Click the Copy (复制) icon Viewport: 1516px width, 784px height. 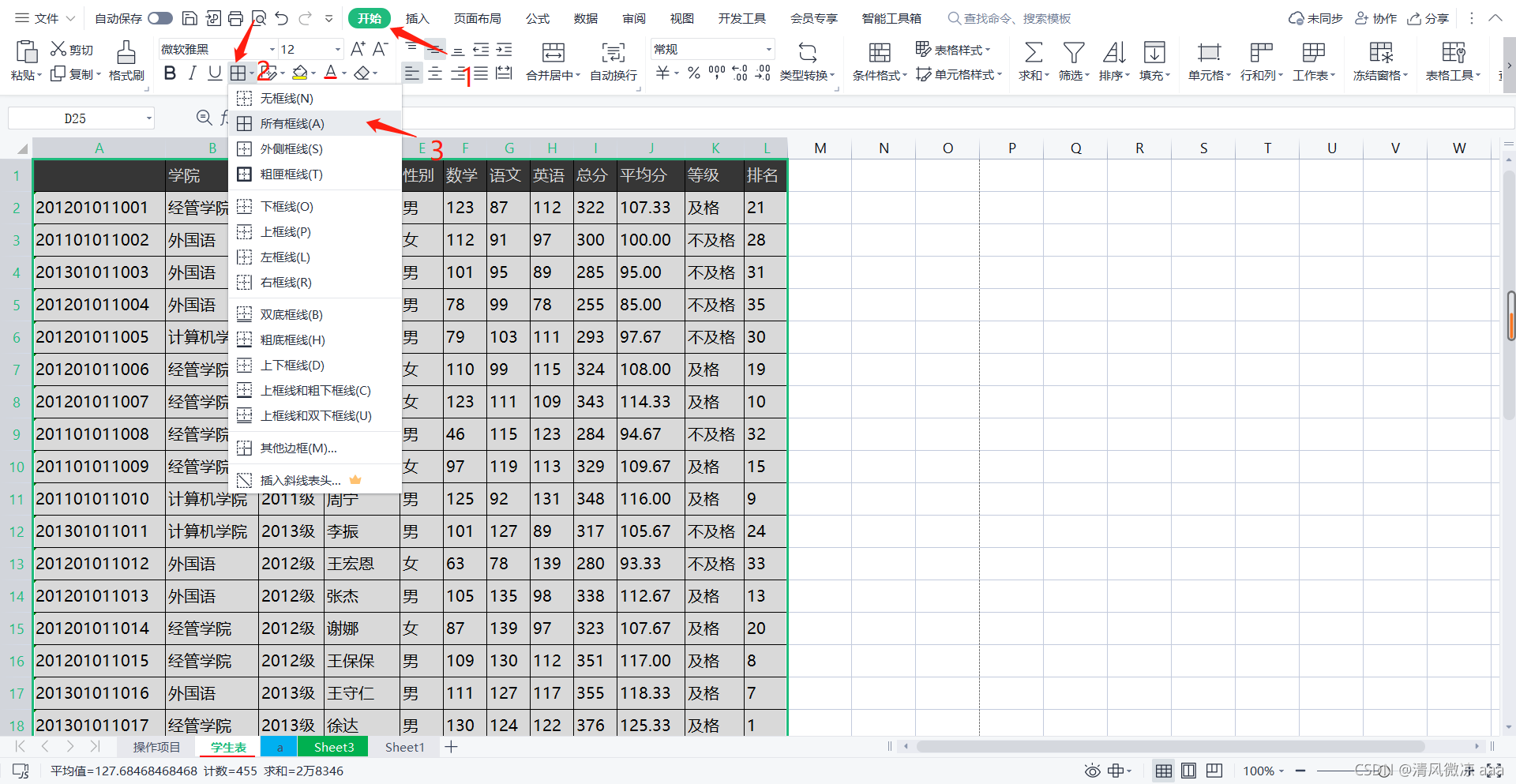(x=58, y=73)
